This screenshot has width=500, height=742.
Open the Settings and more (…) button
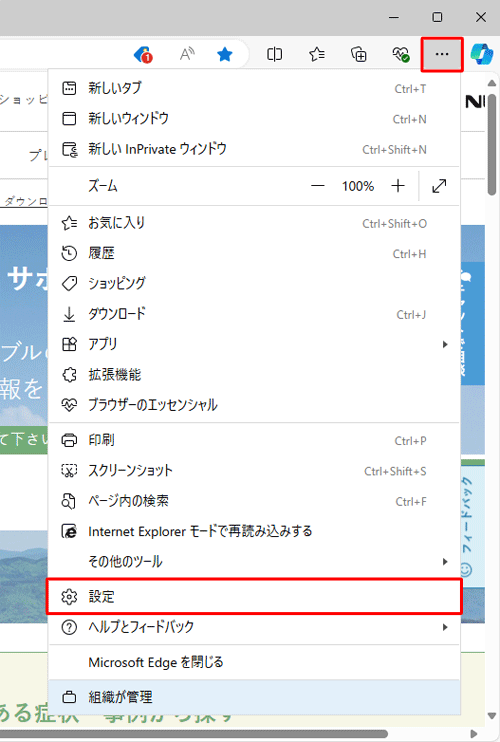442,54
